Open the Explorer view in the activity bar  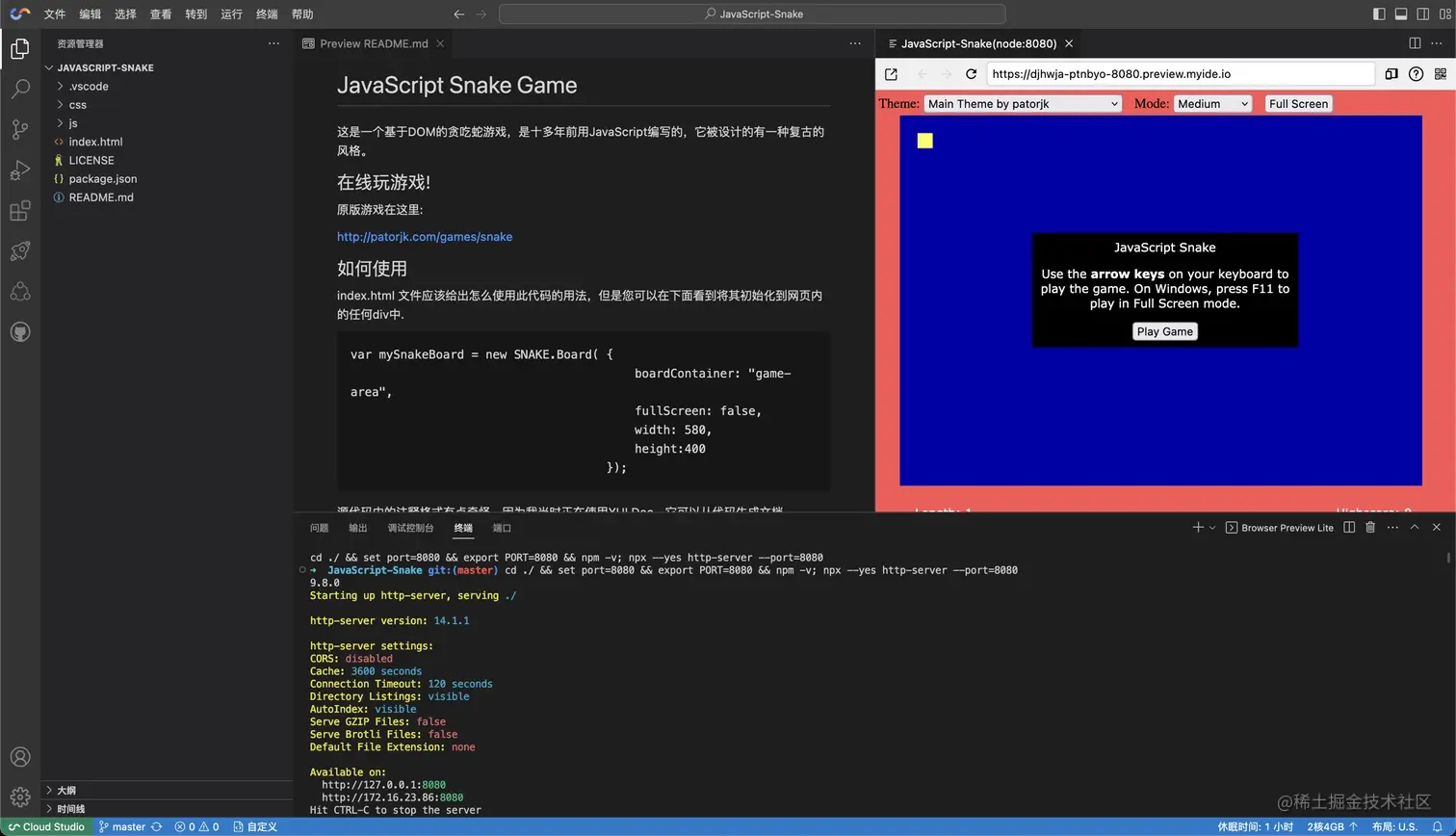pyautogui.click(x=20, y=49)
